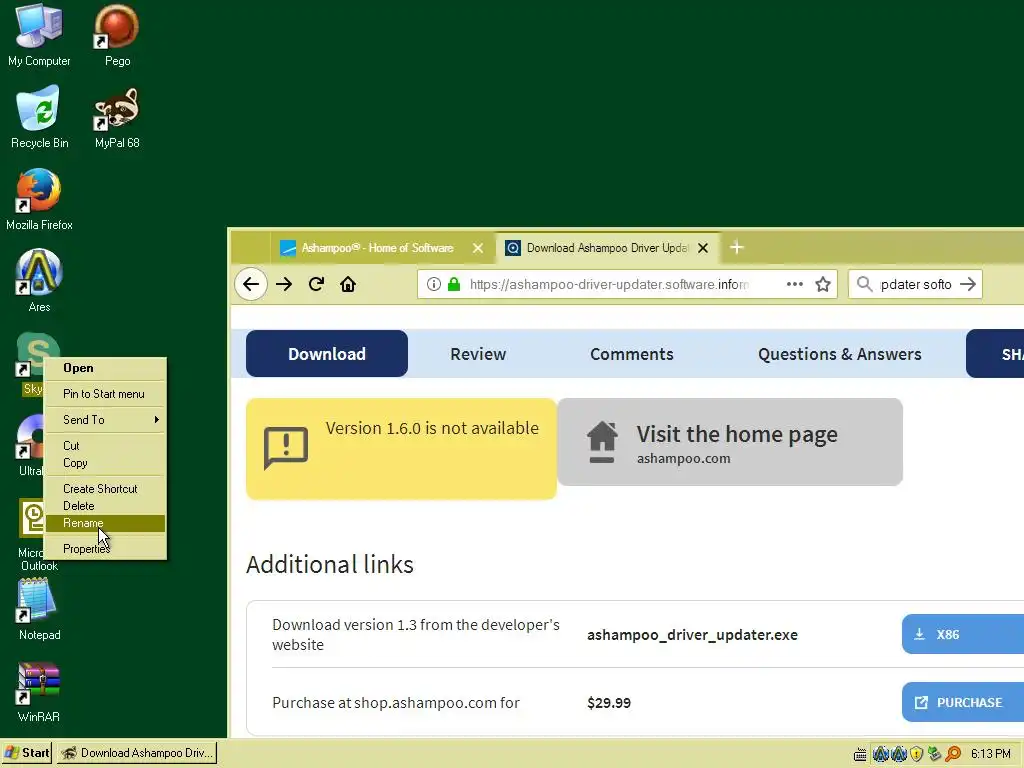1024x768 pixels.
Task: Click the 6:13 PM clock
Action: (x=990, y=754)
